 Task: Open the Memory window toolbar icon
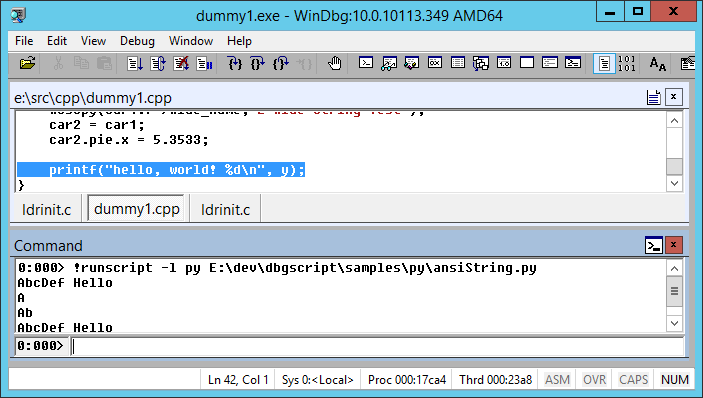pos(458,63)
